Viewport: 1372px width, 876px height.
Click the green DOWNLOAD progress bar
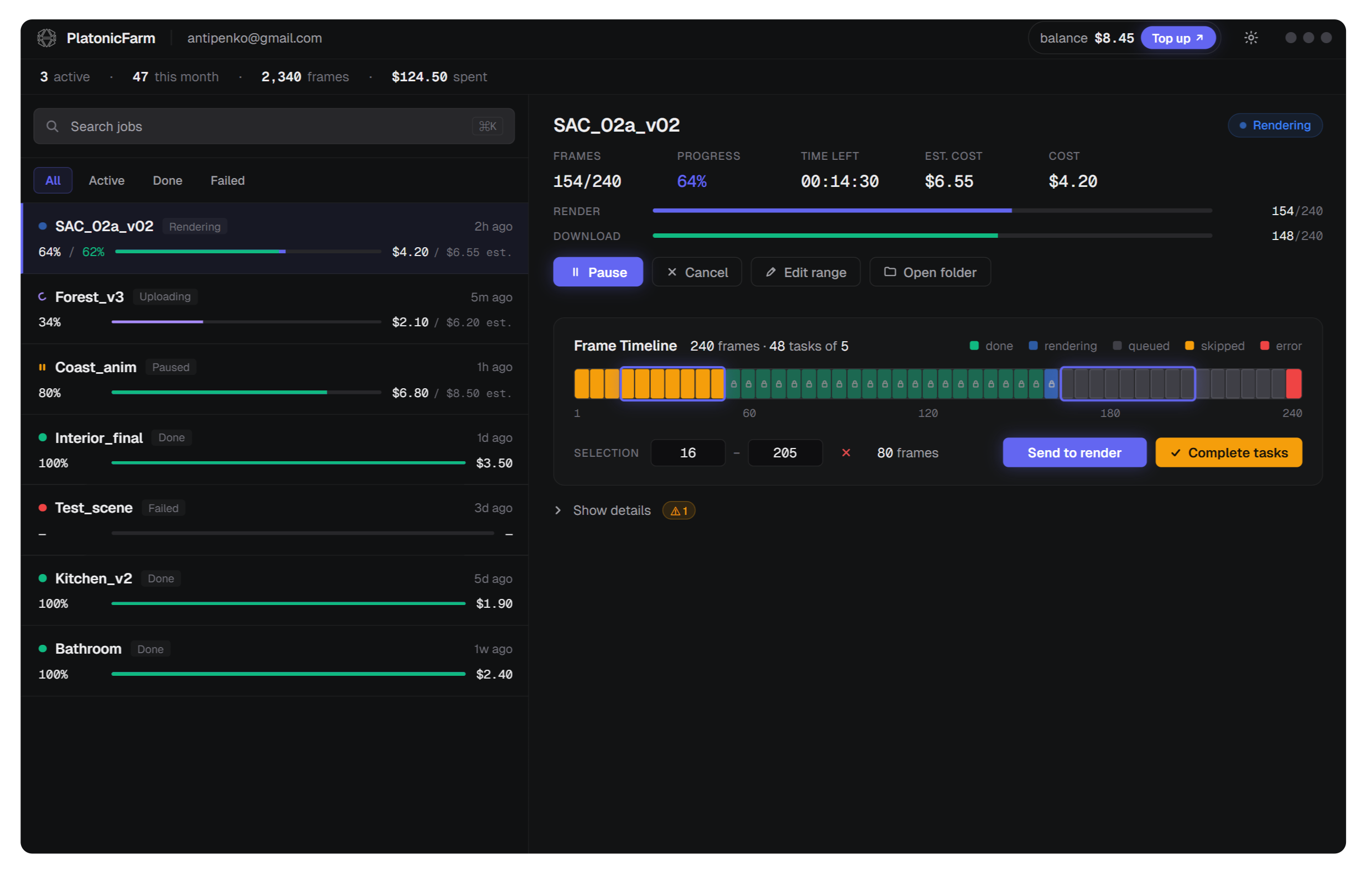[932, 236]
